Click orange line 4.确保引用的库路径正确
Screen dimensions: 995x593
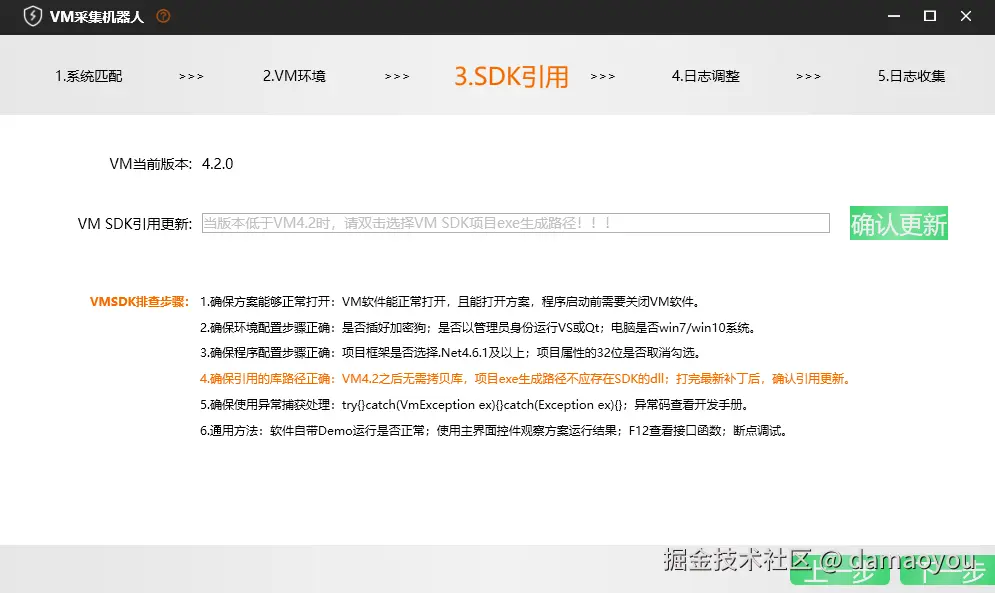click(525, 379)
